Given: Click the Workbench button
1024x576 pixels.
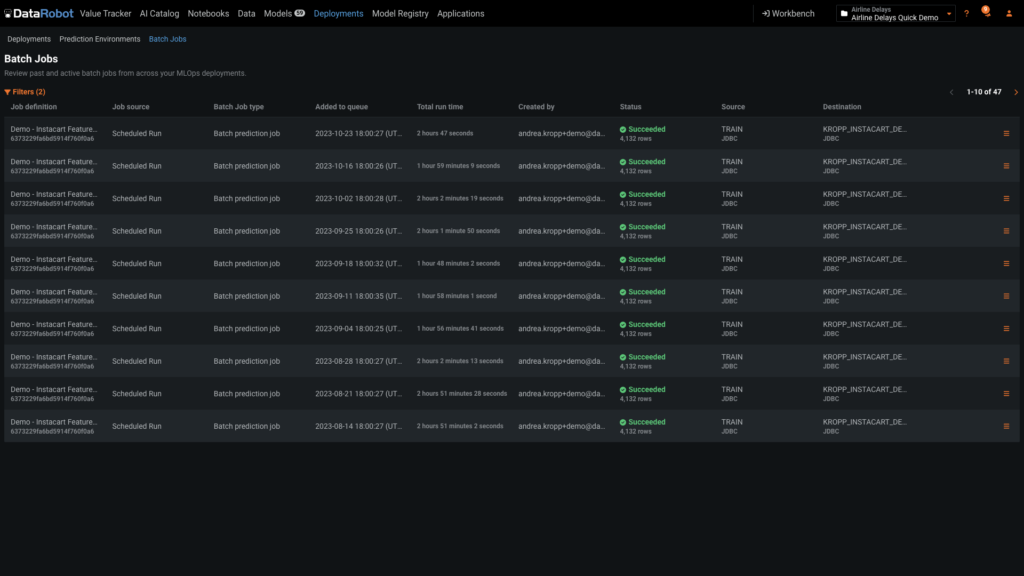Looking at the screenshot, I should click(x=788, y=14).
